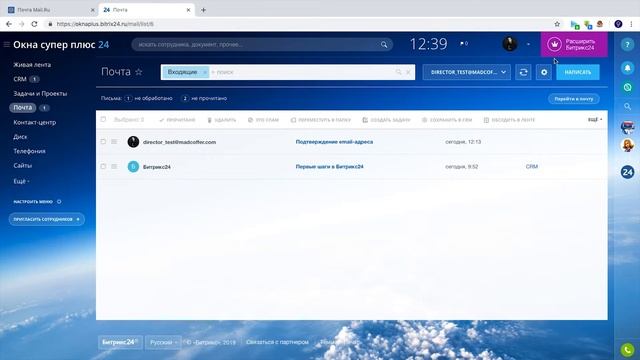The width and height of the screenshot is (640, 360).
Task: Click the director_test@madcoffer.com sender avatar
Action: (x=133, y=142)
